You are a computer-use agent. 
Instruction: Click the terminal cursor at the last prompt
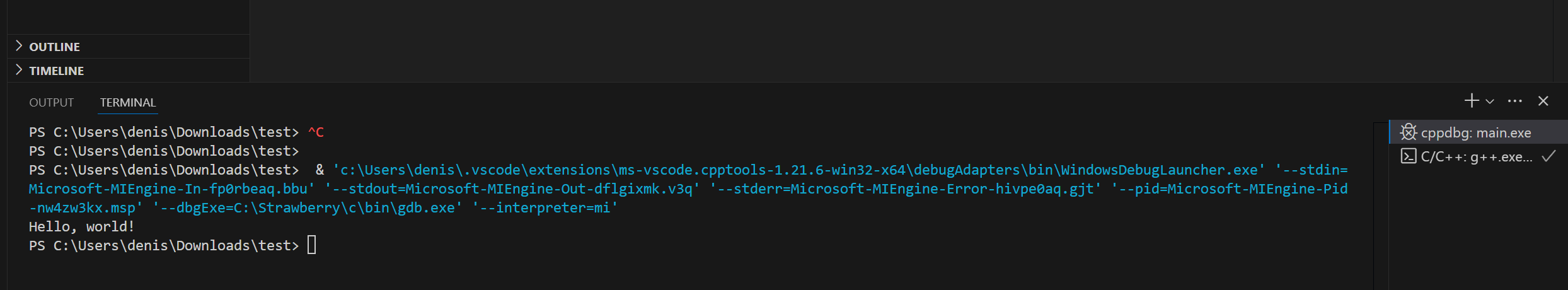tap(311, 245)
